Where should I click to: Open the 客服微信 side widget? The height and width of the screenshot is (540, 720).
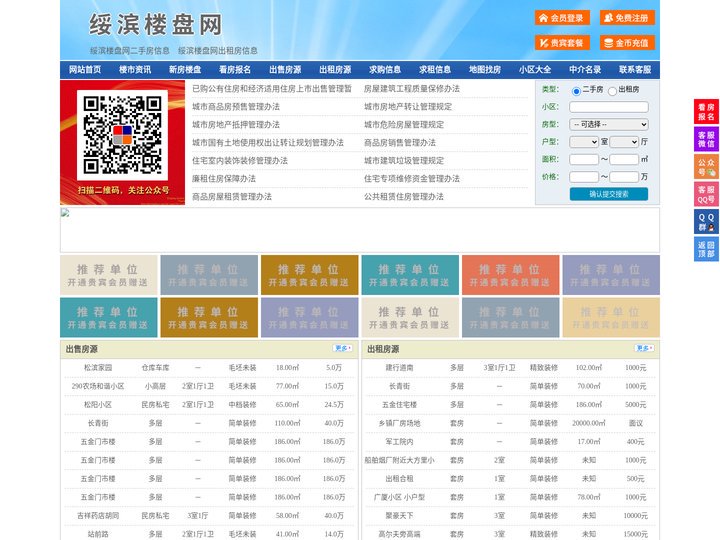coord(706,139)
